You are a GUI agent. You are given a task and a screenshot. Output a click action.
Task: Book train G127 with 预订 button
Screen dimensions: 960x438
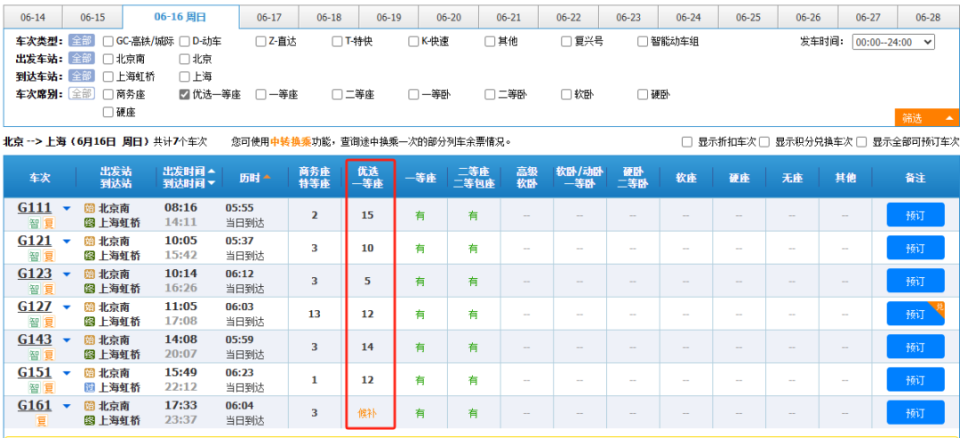915,314
